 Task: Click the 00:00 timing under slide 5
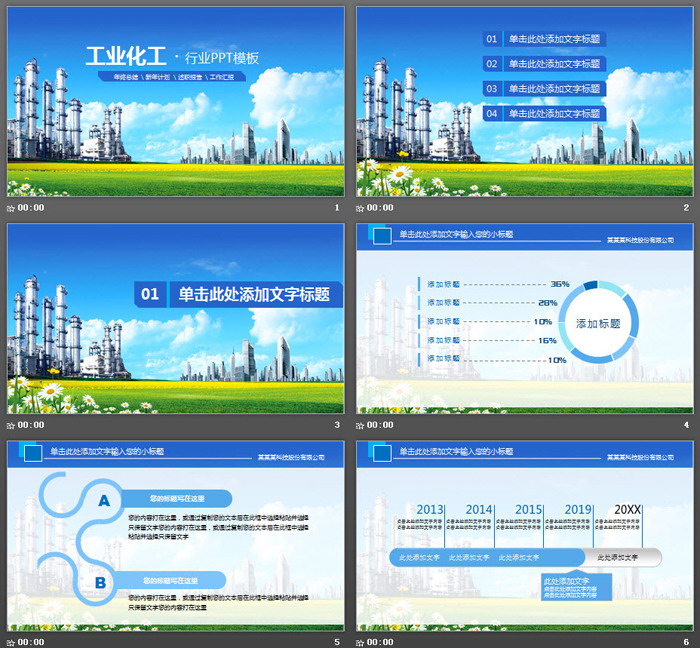click(31, 641)
